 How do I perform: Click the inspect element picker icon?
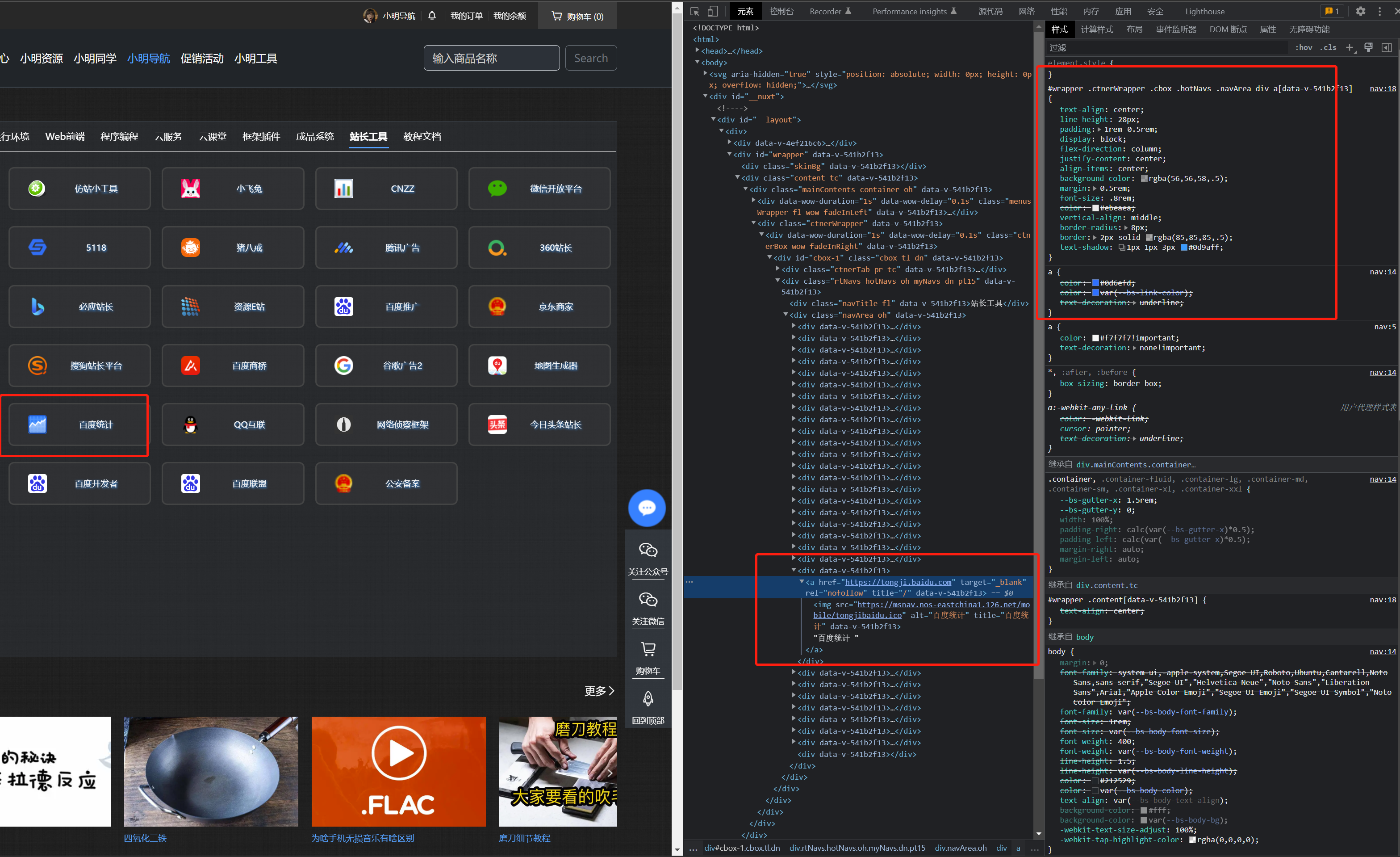[695, 11]
